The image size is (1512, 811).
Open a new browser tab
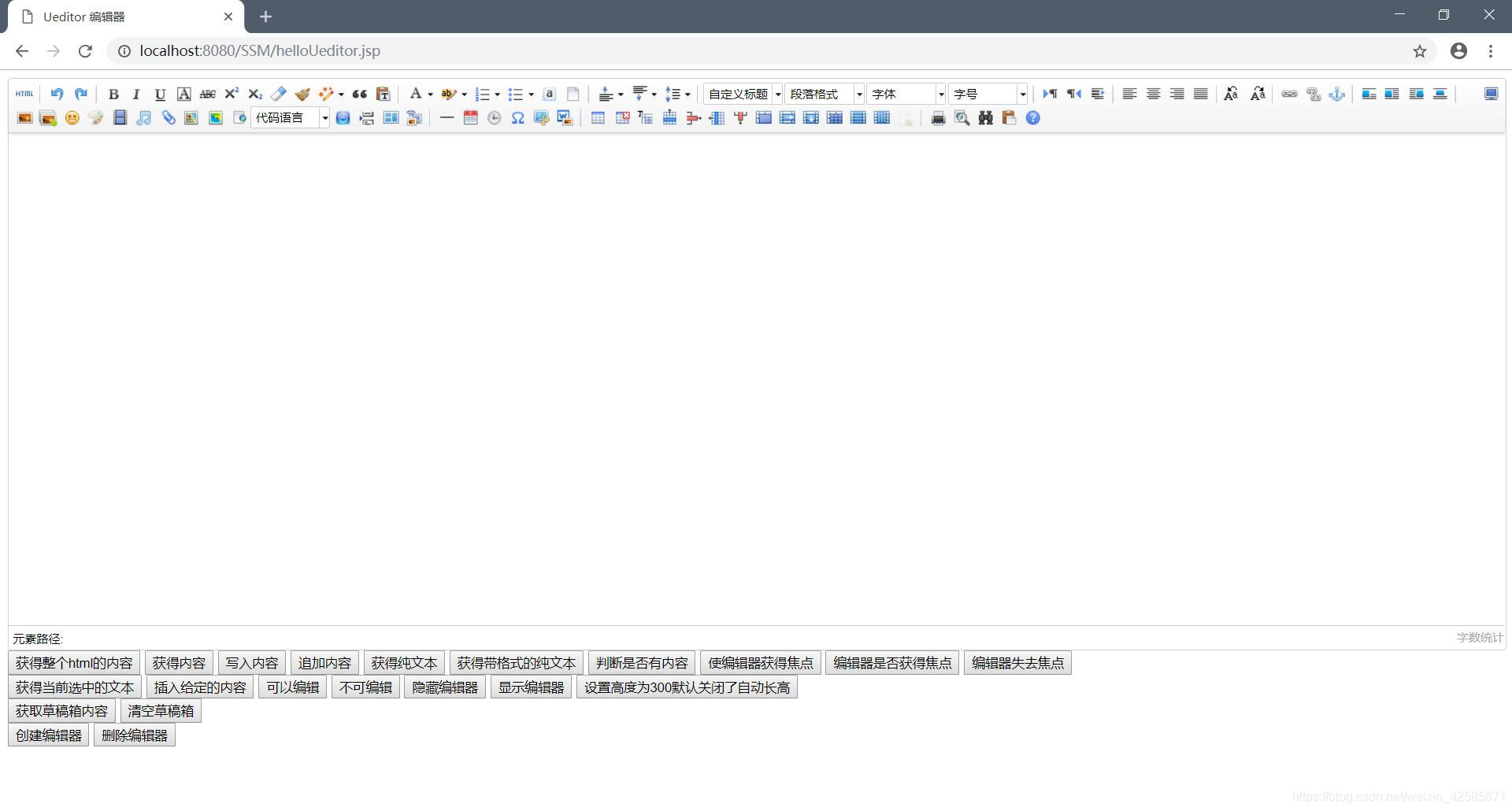pyautogui.click(x=265, y=17)
